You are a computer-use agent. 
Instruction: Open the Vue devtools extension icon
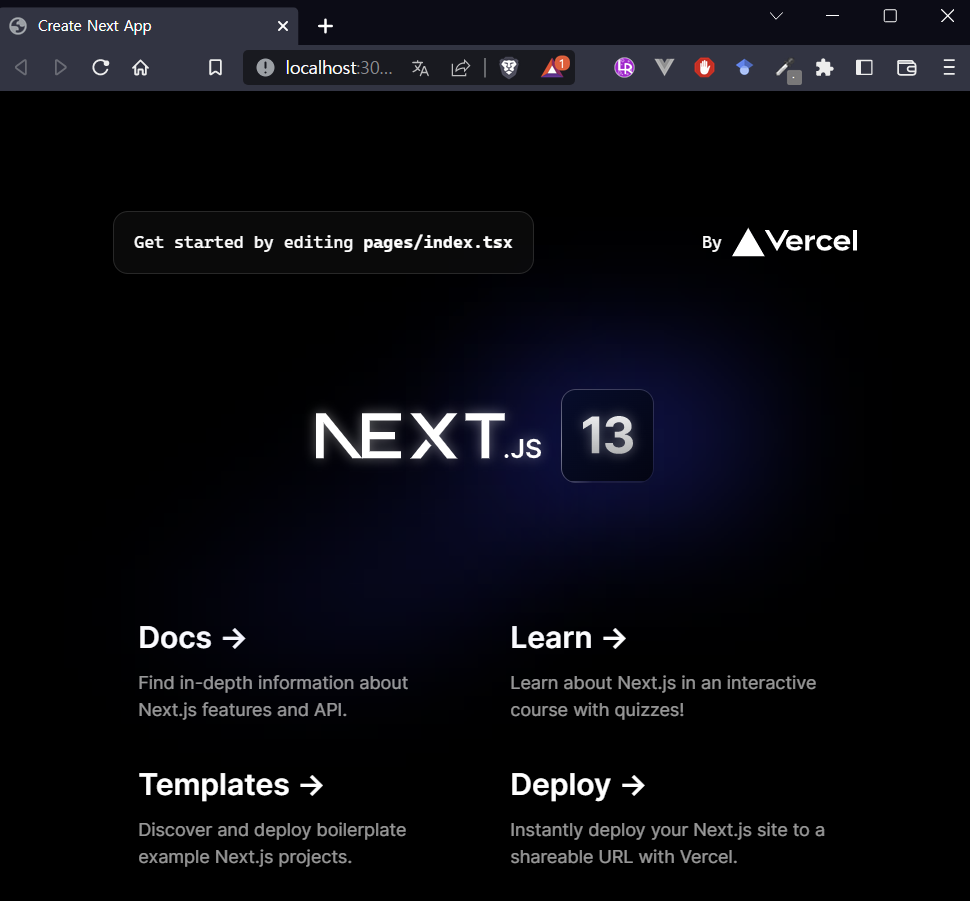point(664,67)
